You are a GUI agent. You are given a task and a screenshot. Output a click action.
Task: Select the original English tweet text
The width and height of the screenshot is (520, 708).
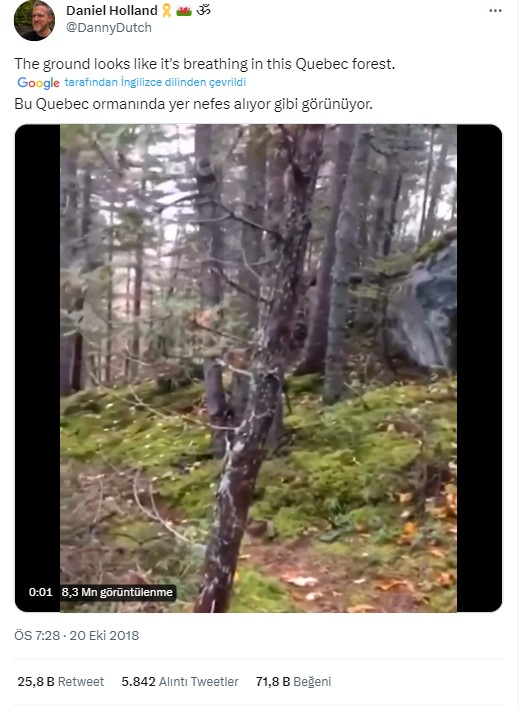click(204, 64)
